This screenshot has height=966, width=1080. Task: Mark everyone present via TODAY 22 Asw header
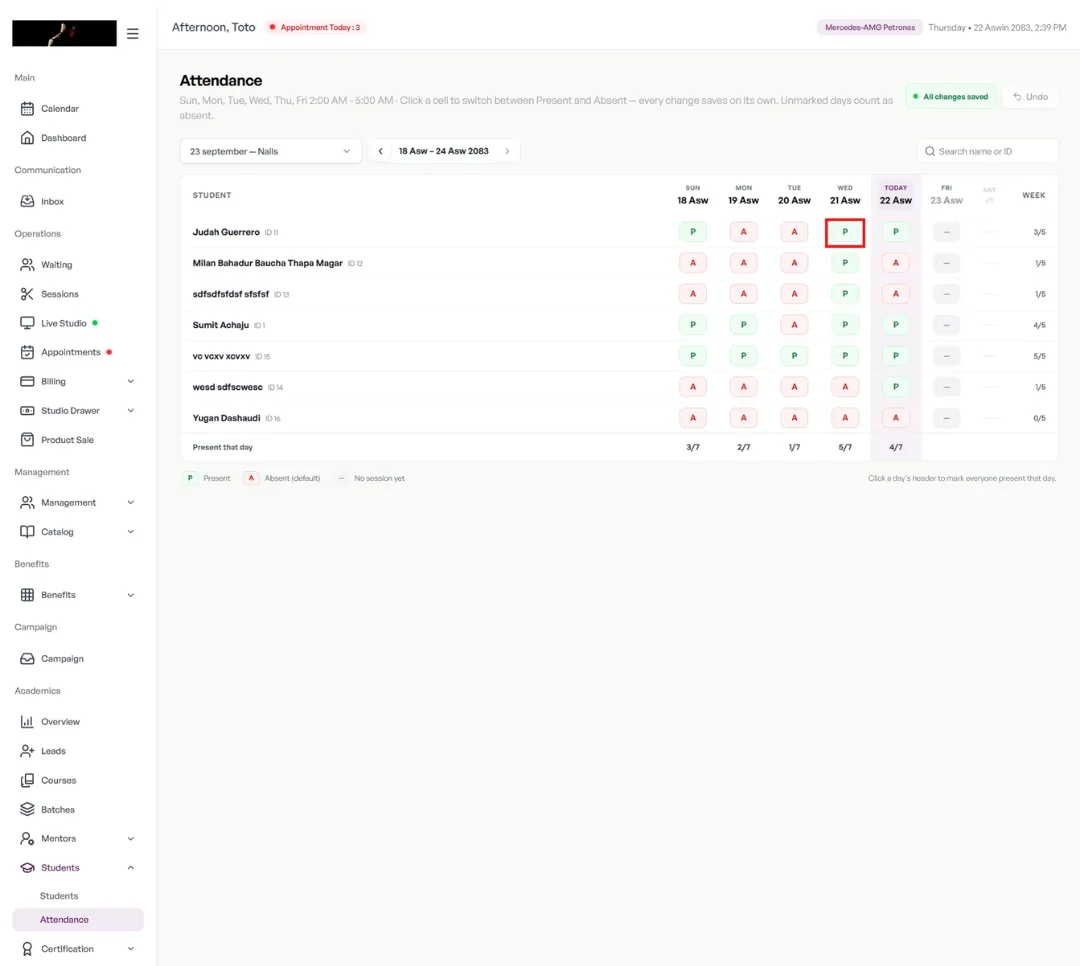click(895, 195)
